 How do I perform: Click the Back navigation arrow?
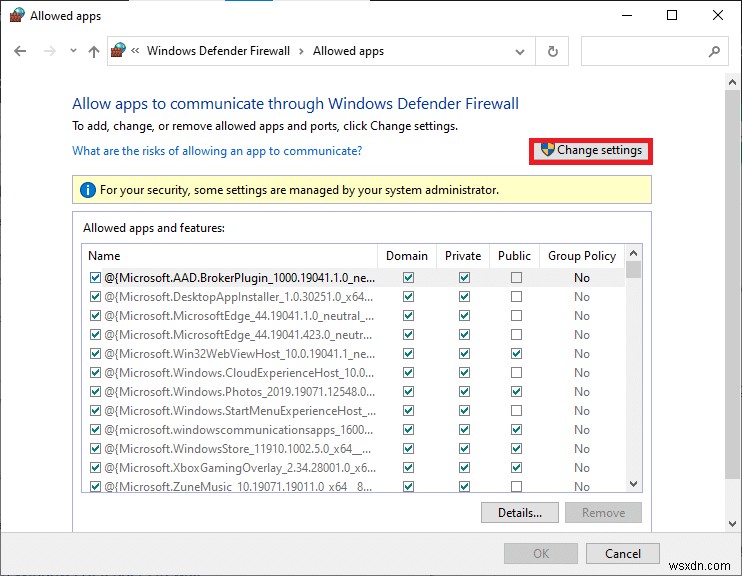coord(20,51)
